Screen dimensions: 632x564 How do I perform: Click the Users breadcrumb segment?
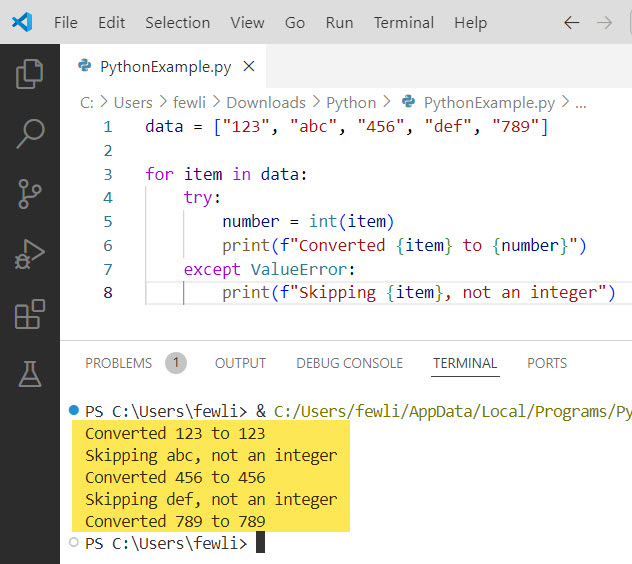click(x=133, y=103)
